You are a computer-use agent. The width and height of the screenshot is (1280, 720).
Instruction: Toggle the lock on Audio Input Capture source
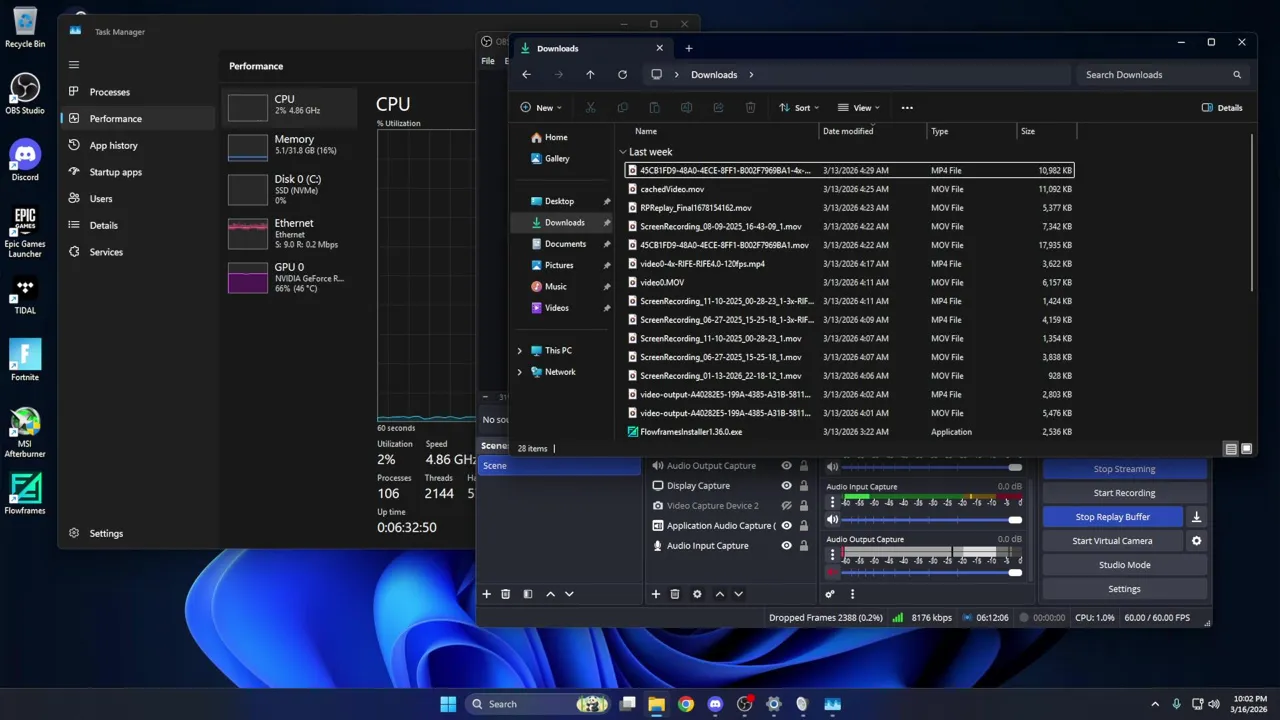click(804, 546)
